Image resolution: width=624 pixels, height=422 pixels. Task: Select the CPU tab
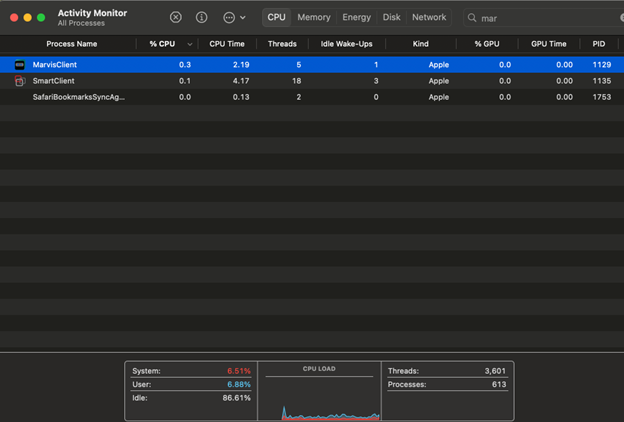(276, 17)
